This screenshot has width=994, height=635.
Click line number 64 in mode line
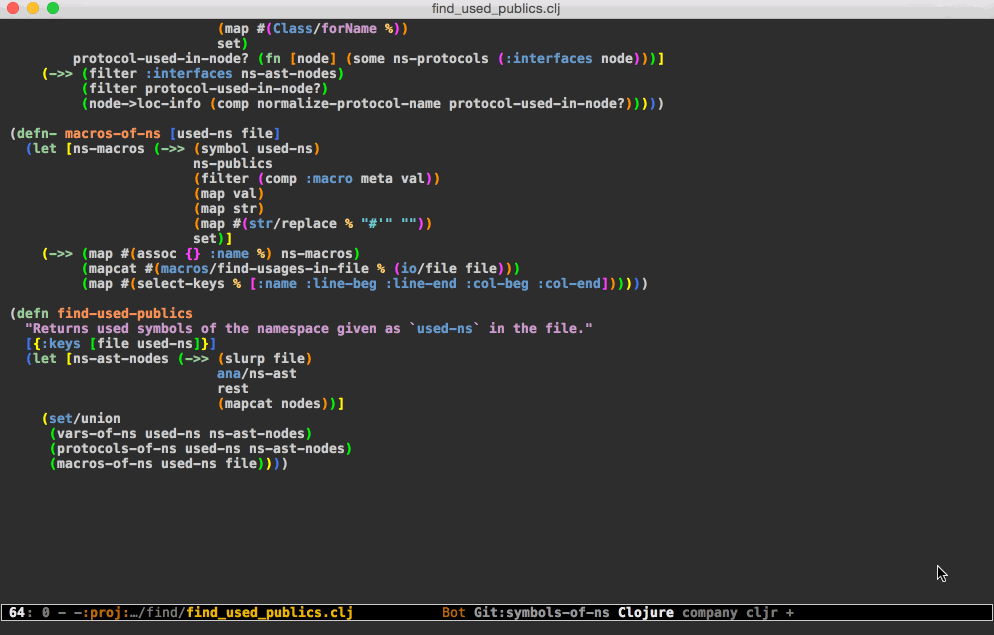click(x=17, y=612)
